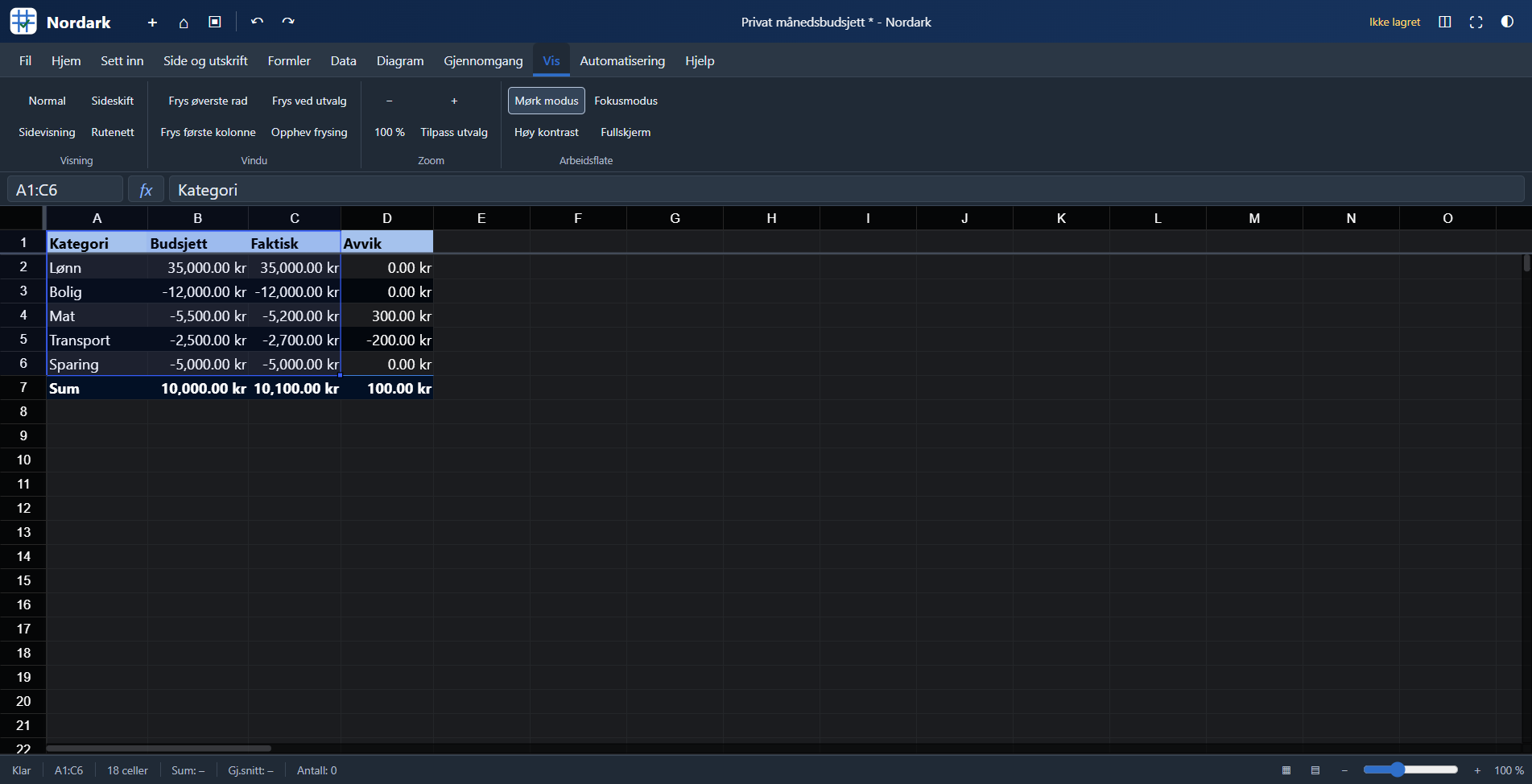Select cell with 300.00 kr
1532x784 pixels.
pyautogui.click(x=387, y=316)
